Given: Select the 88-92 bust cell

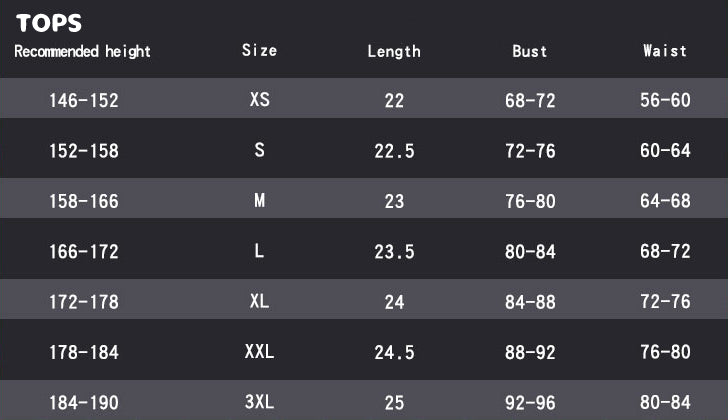Looking at the screenshot, I should click(x=530, y=352).
